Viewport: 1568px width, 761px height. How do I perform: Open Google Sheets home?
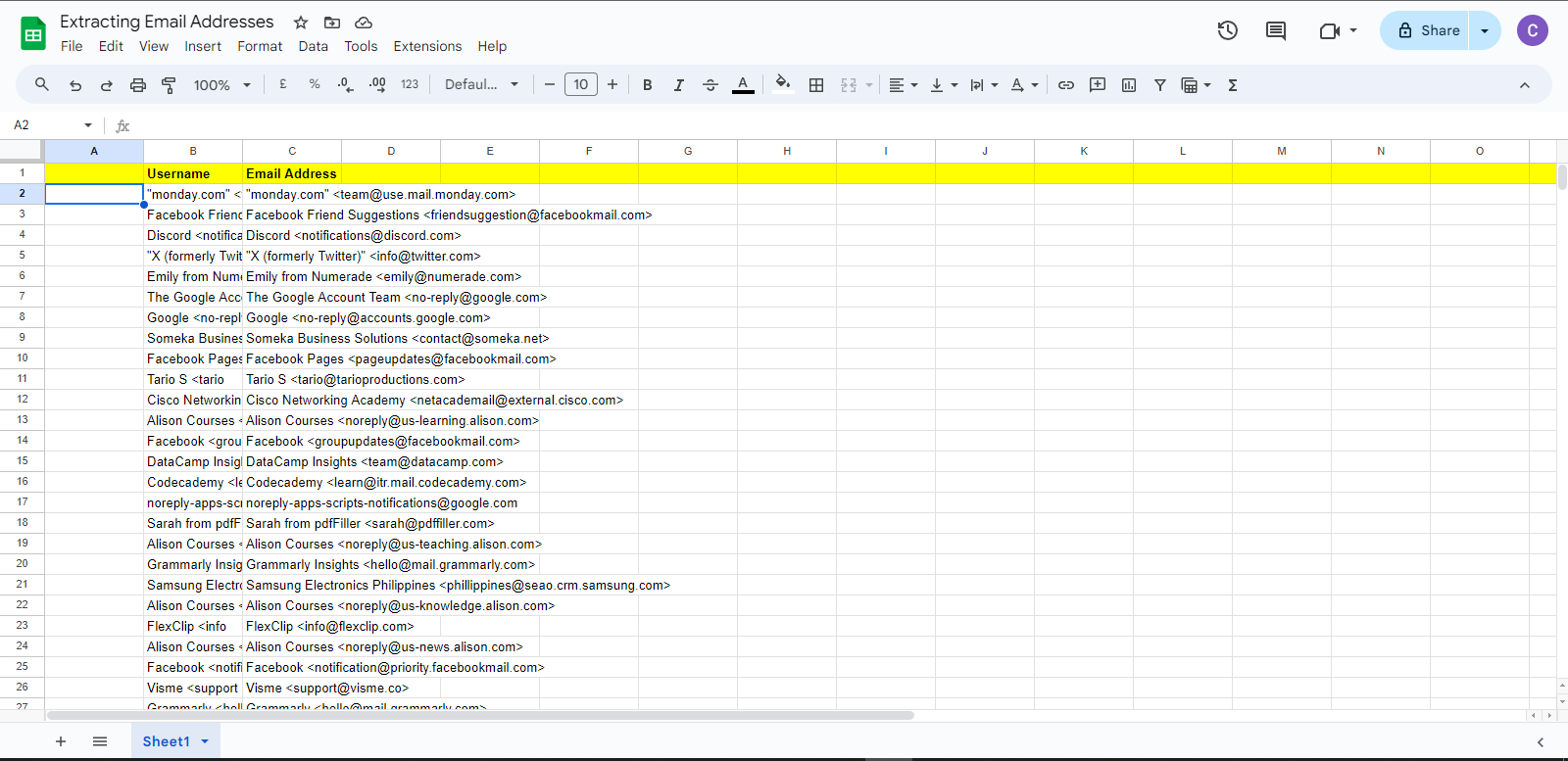pos(33,33)
